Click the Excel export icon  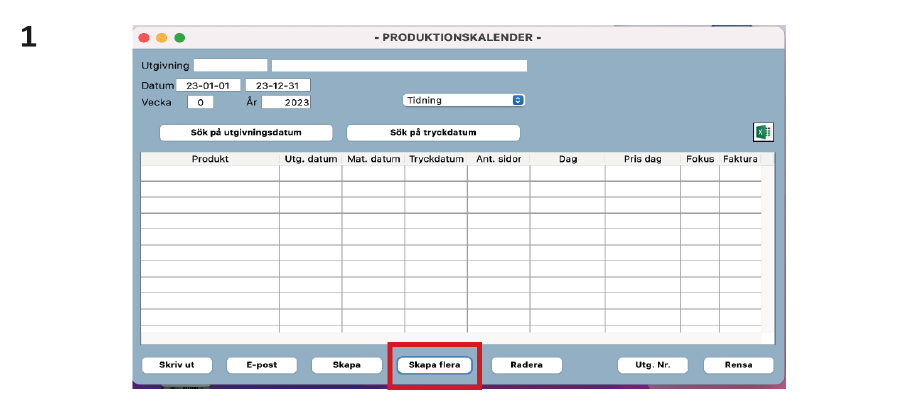pos(763,133)
